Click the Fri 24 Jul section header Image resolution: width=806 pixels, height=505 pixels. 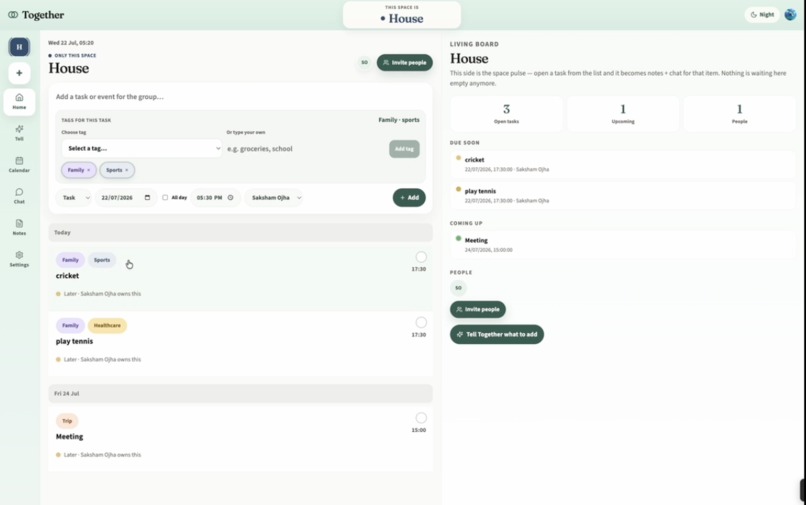(241, 393)
